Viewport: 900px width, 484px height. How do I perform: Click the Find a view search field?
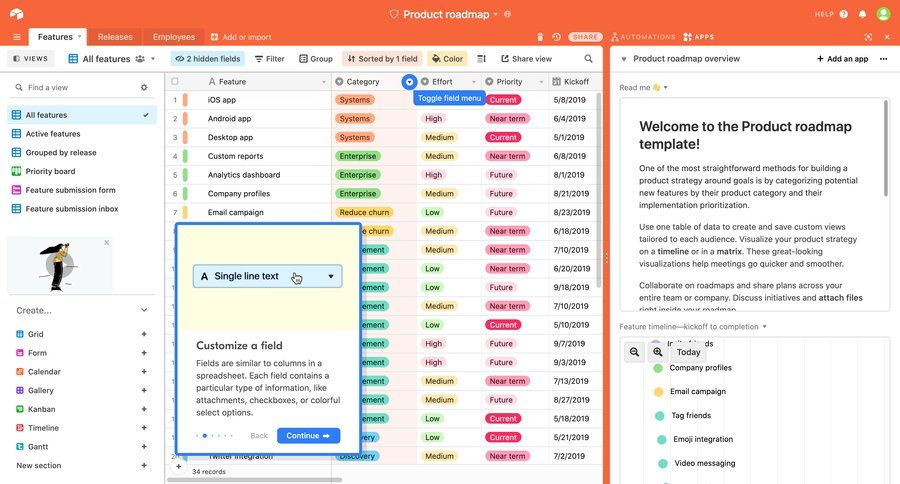click(x=75, y=87)
